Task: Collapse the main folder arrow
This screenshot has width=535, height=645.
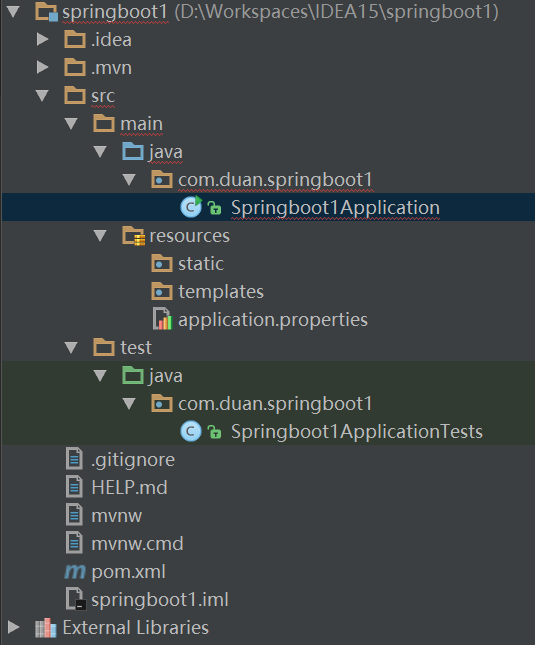Action: click(71, 123)
